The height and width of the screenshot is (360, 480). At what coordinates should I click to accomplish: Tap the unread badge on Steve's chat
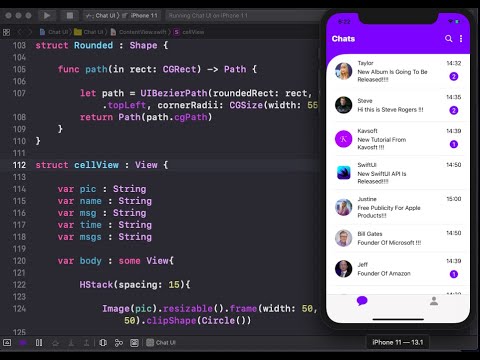click(453, 110)
